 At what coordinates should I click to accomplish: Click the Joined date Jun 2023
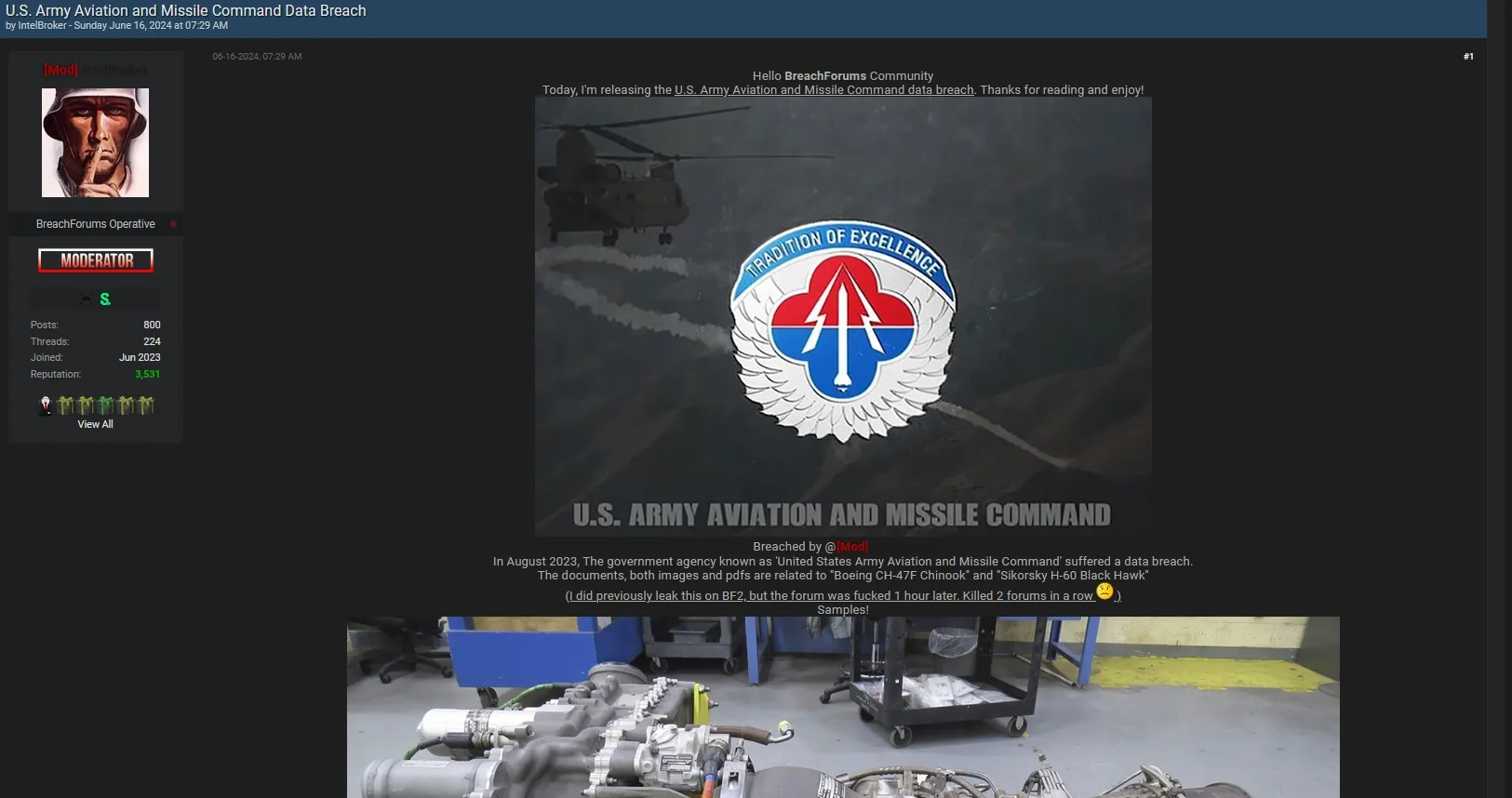(140, 357)
